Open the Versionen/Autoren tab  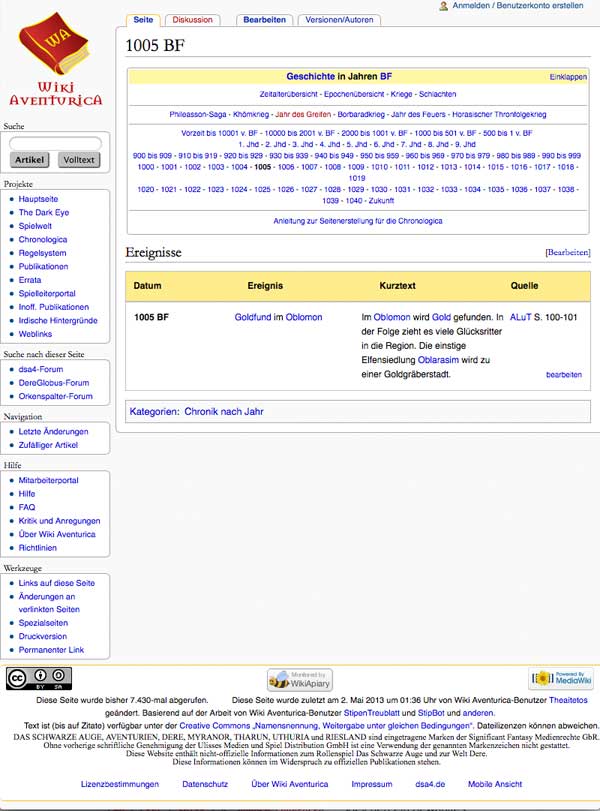point(339,20)
